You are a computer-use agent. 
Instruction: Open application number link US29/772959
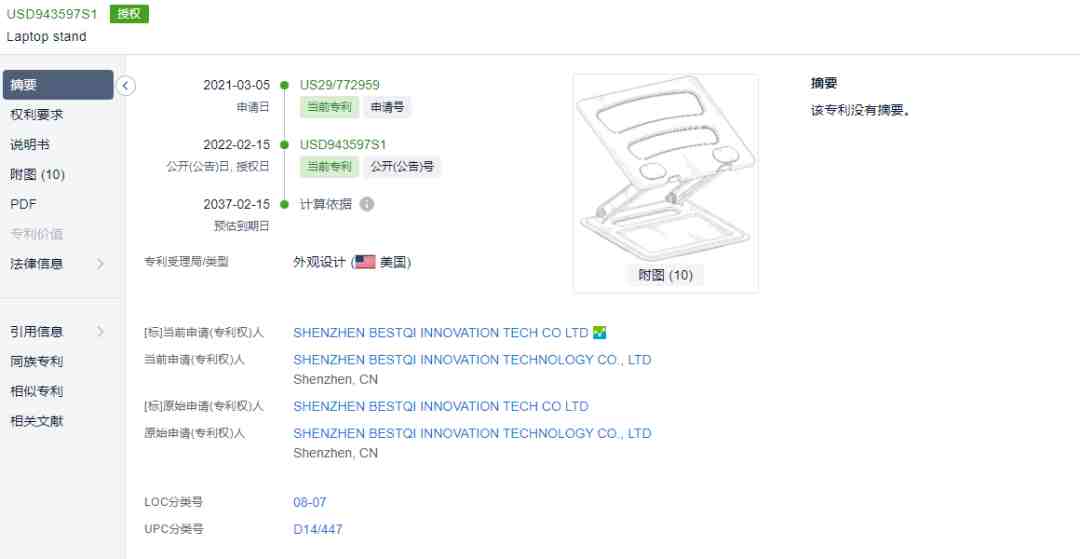pos(340,85)
